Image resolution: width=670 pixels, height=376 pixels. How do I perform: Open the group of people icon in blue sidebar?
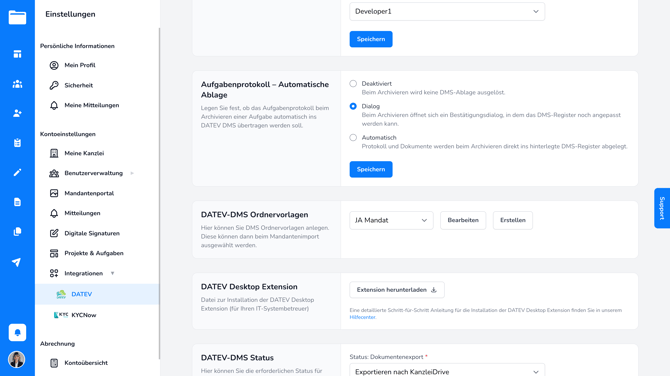pos(17,84)
